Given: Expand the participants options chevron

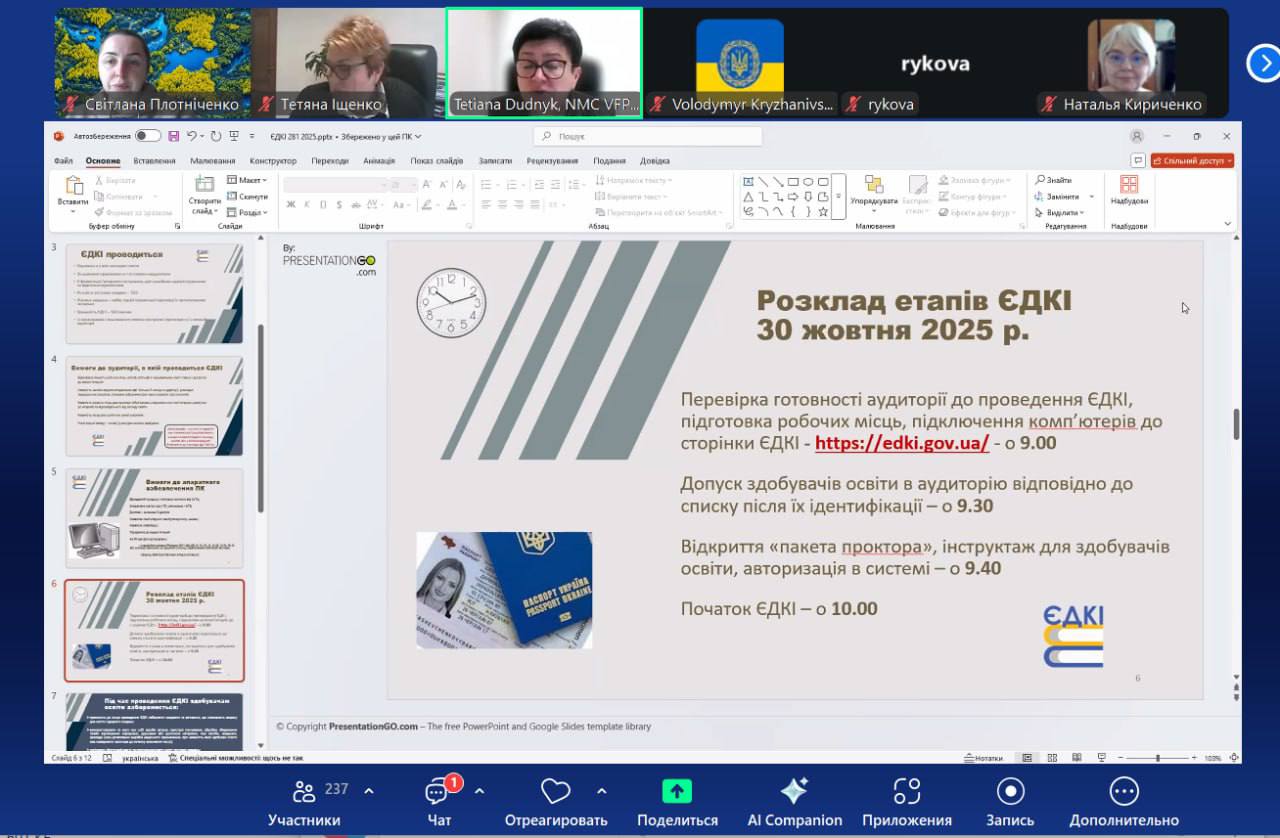Looking at the screenshot, I should (368, 791).
